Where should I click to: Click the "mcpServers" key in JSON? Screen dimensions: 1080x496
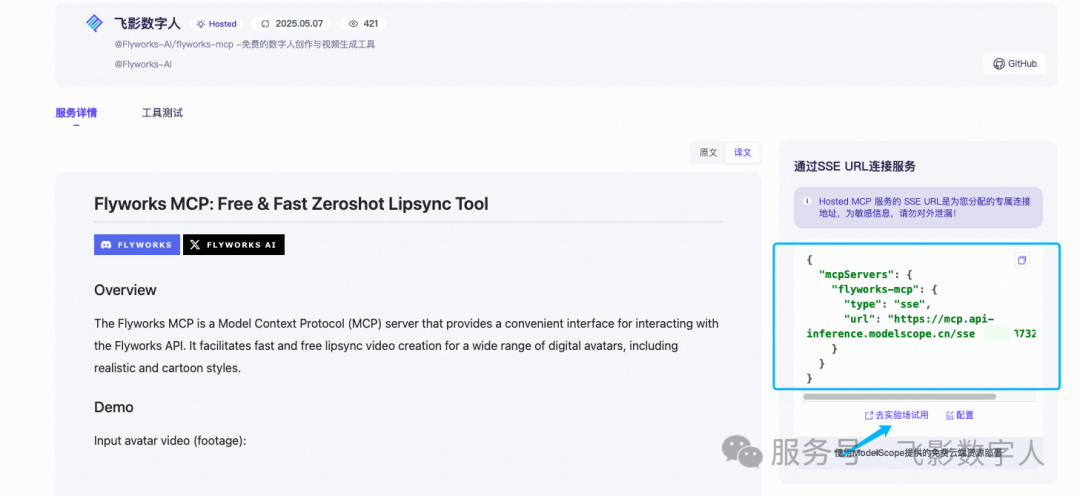pyautogui.click(x=856, y=273)
